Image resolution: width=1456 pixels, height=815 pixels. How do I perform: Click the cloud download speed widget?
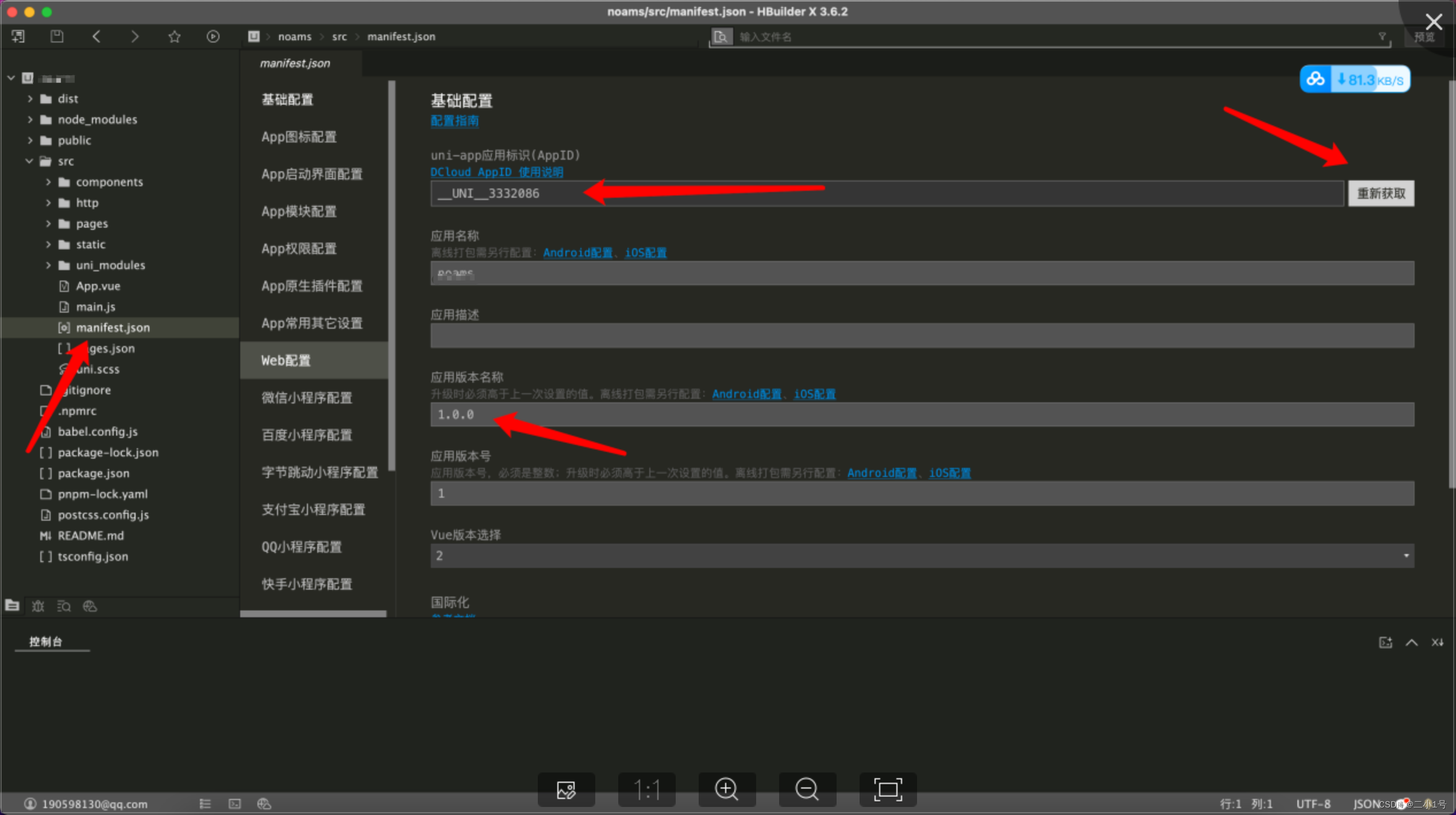[x=1355, y=79]
